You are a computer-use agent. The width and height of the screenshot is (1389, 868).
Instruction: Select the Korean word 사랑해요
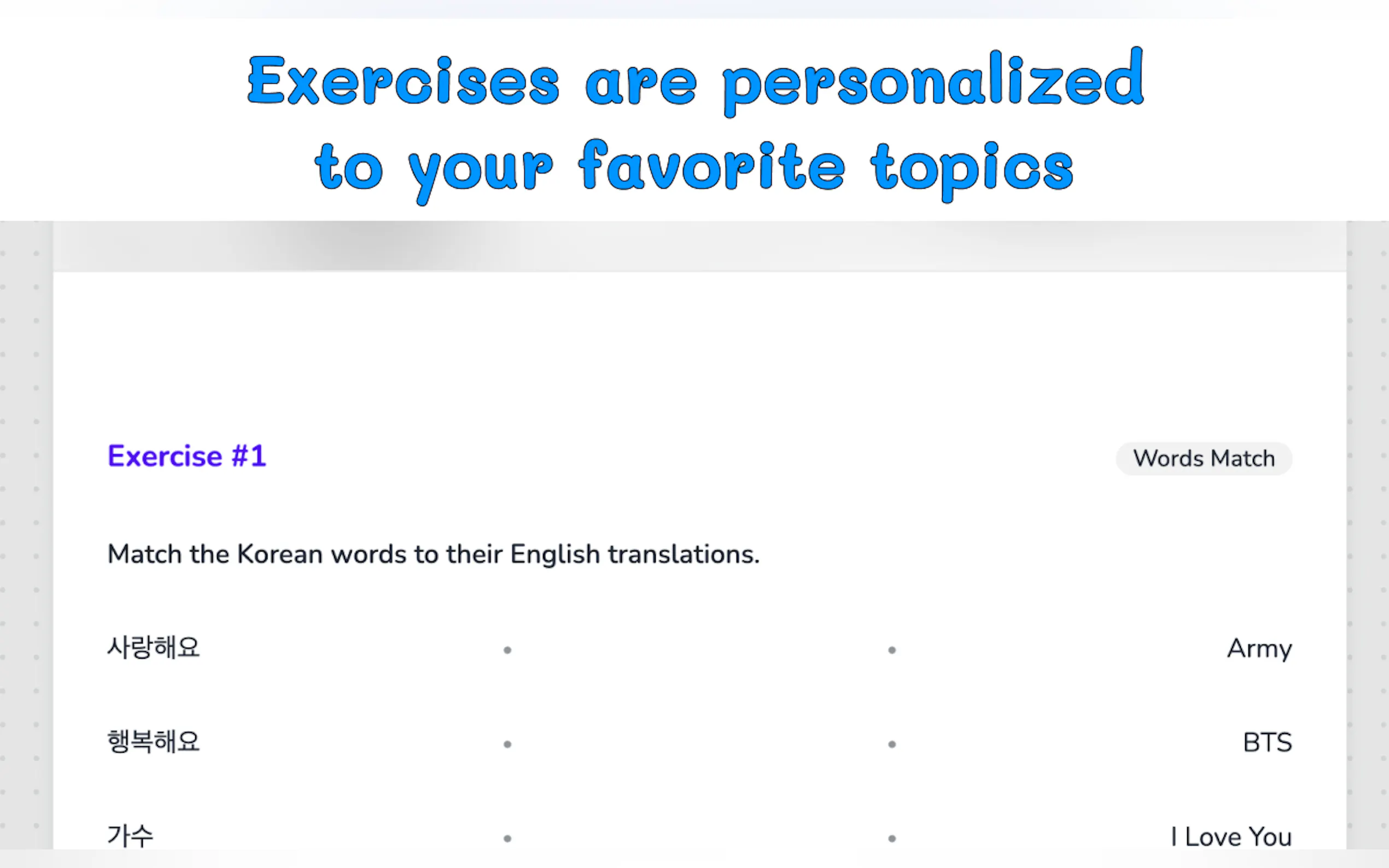point(153,648)
